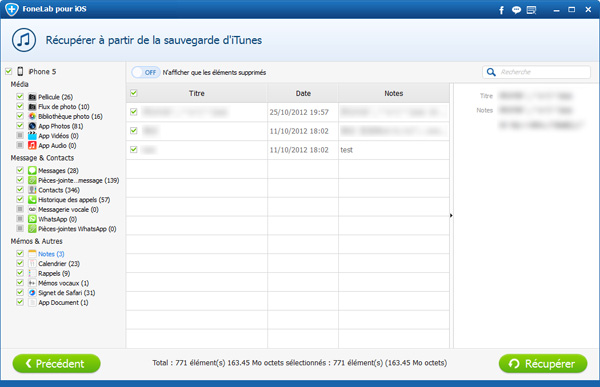Click the Bibliothèque photo (16) label
Viewport: 600px width, 387px height.
(x=70, y=116)
